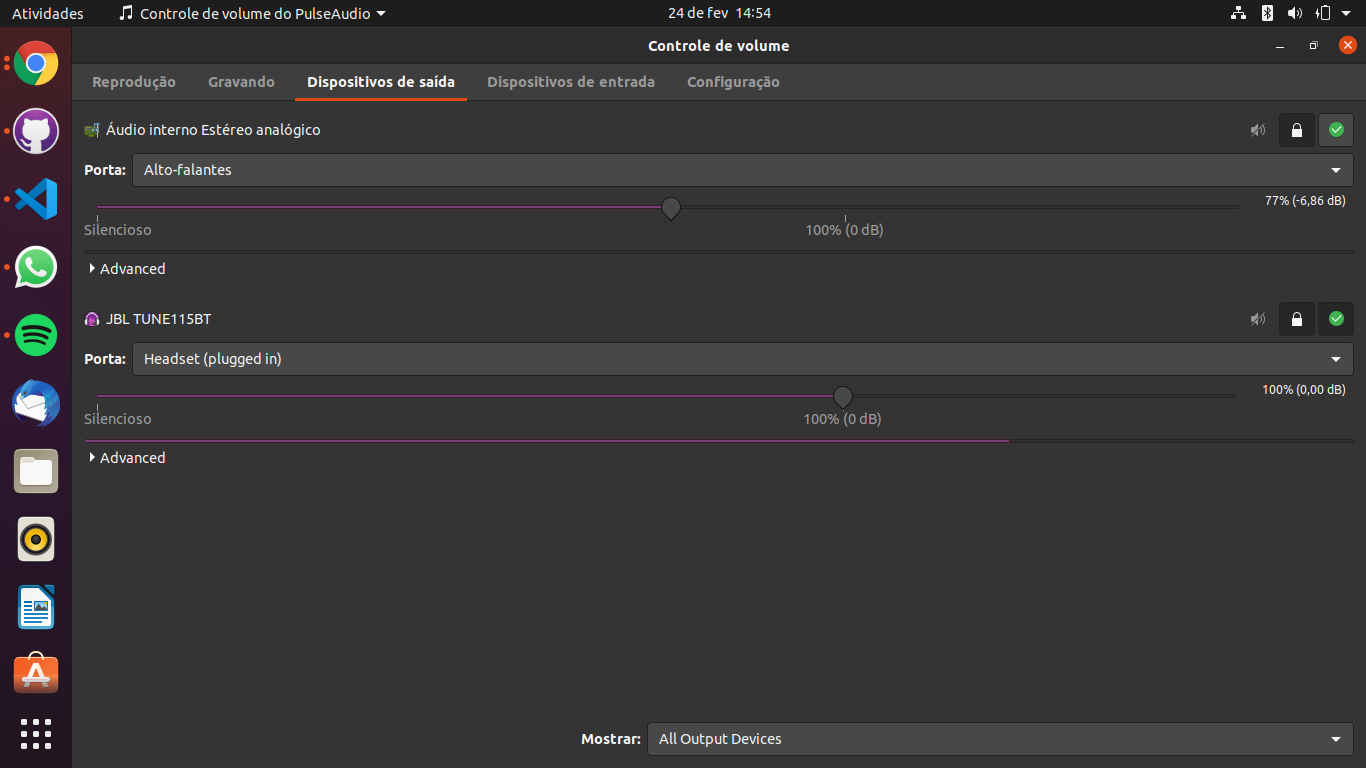1366x768 pixels.
Task: Click the Mostrar: label
Action: pos(611,739)
